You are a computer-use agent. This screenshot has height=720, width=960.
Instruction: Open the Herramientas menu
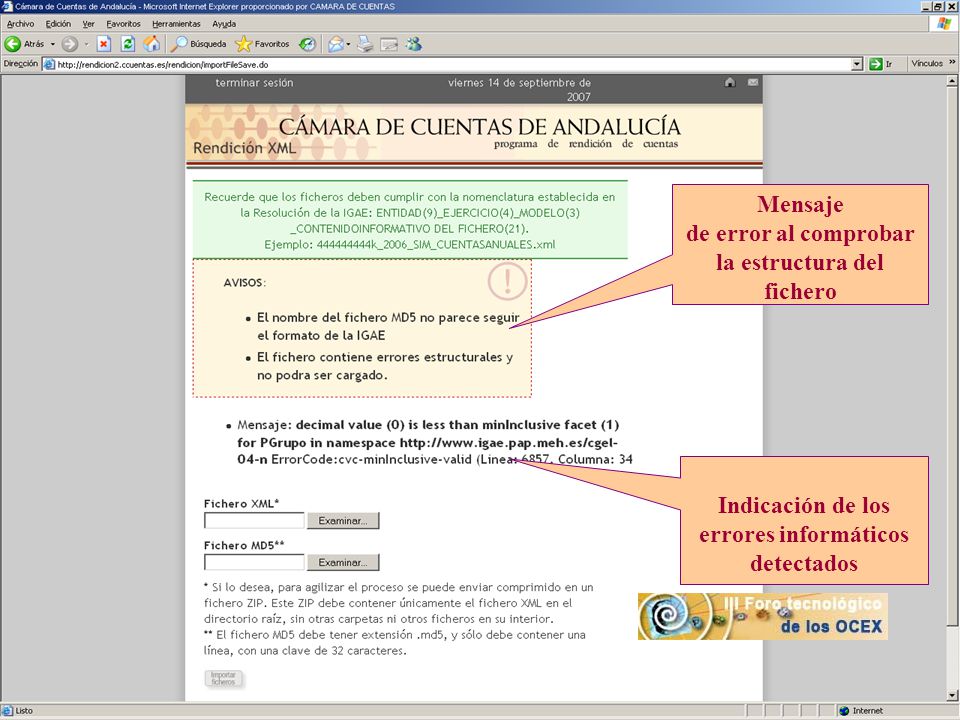coord(176,24)
